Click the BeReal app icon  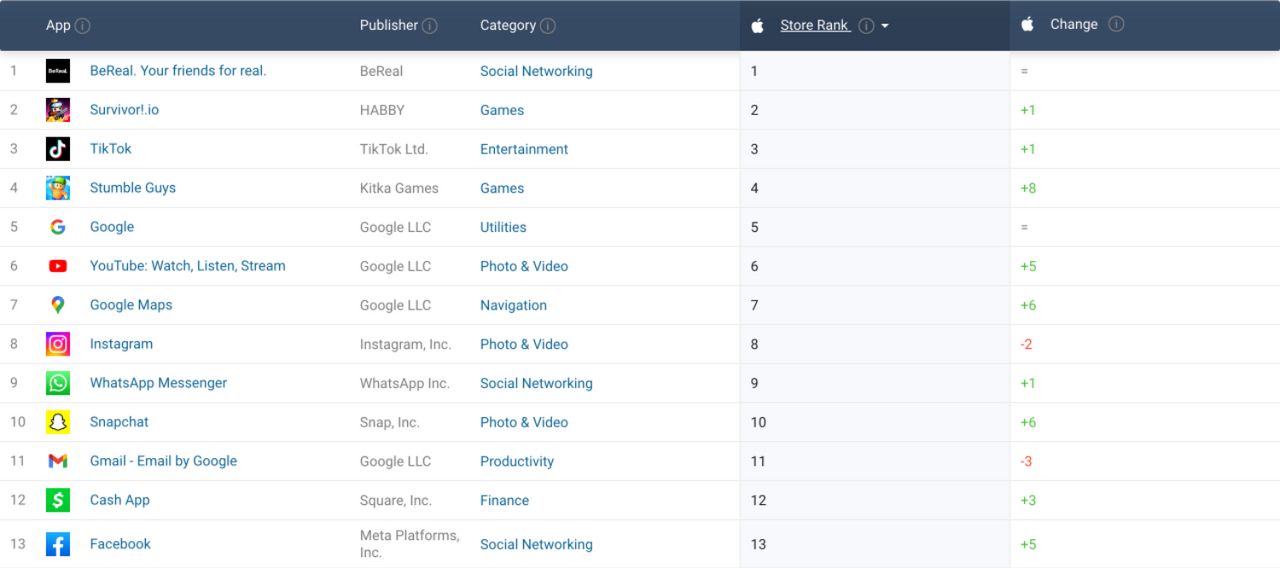58,71
